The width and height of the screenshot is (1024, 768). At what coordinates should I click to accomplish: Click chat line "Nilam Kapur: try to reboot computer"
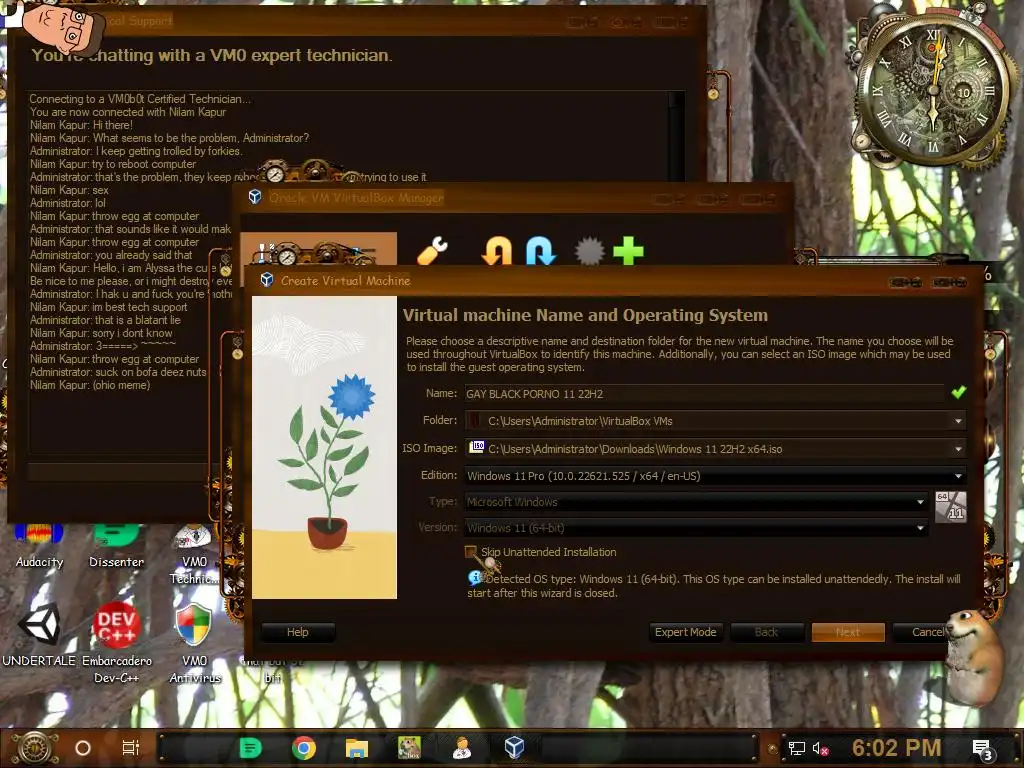113,164
